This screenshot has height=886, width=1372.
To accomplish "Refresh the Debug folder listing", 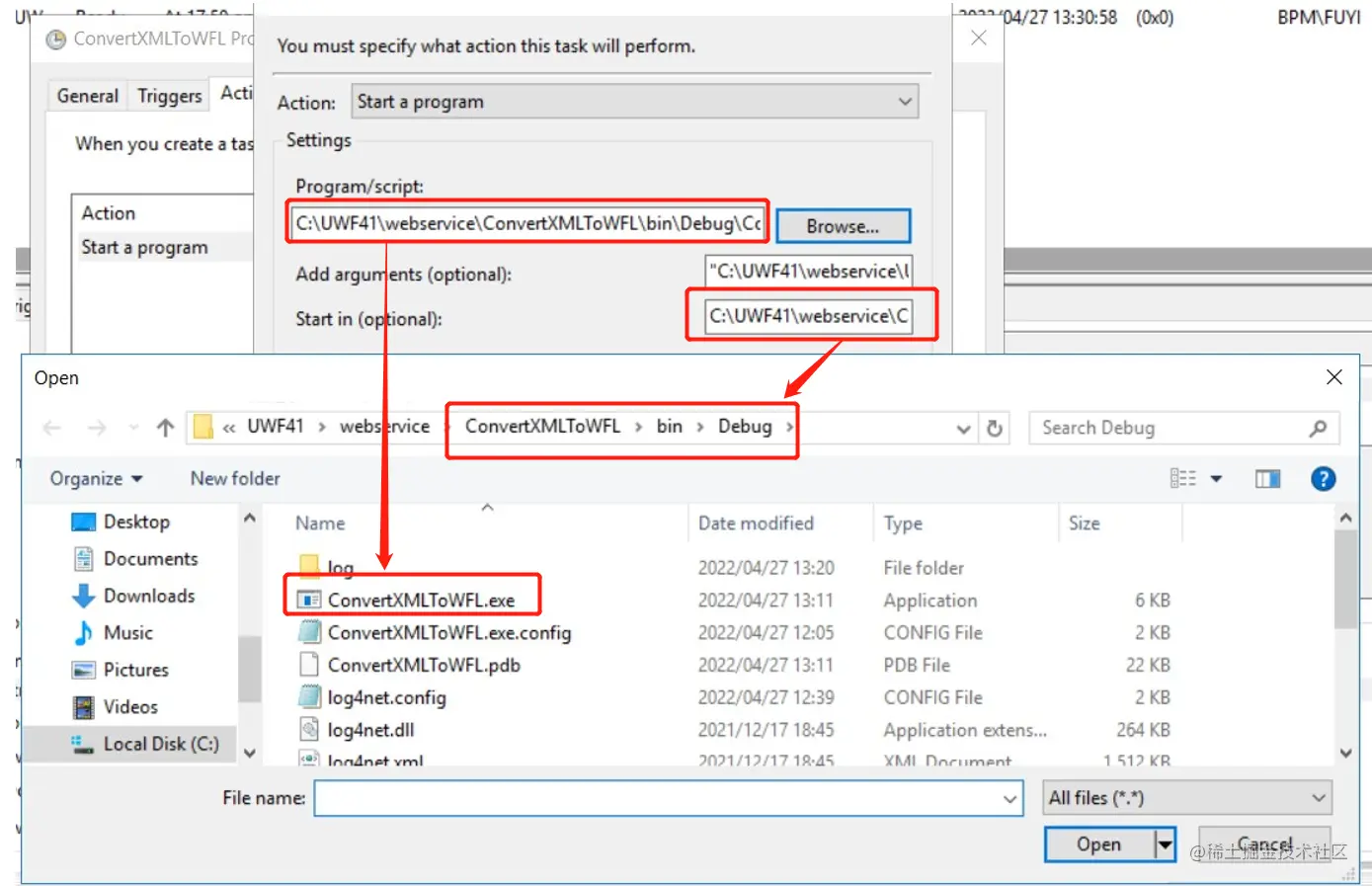I will 995,428.
